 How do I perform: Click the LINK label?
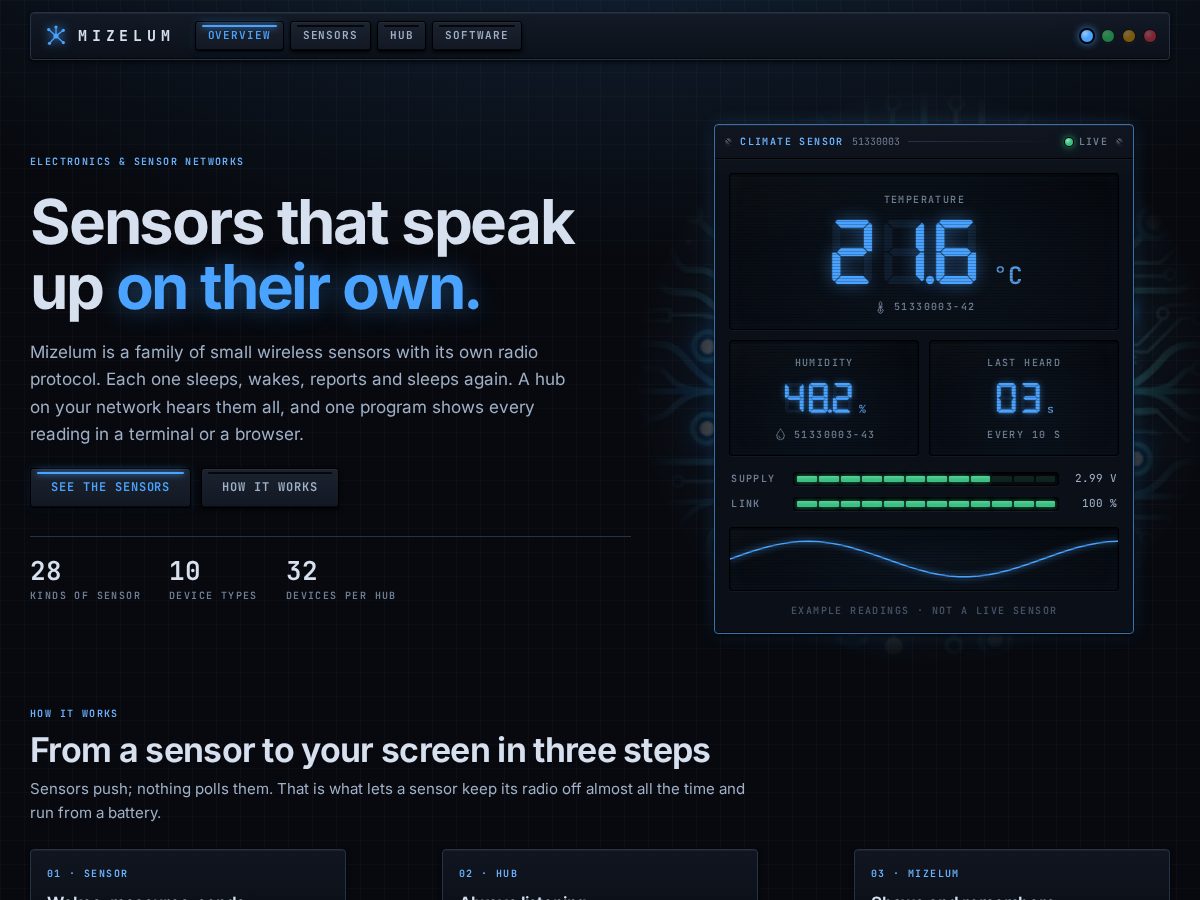745,504
